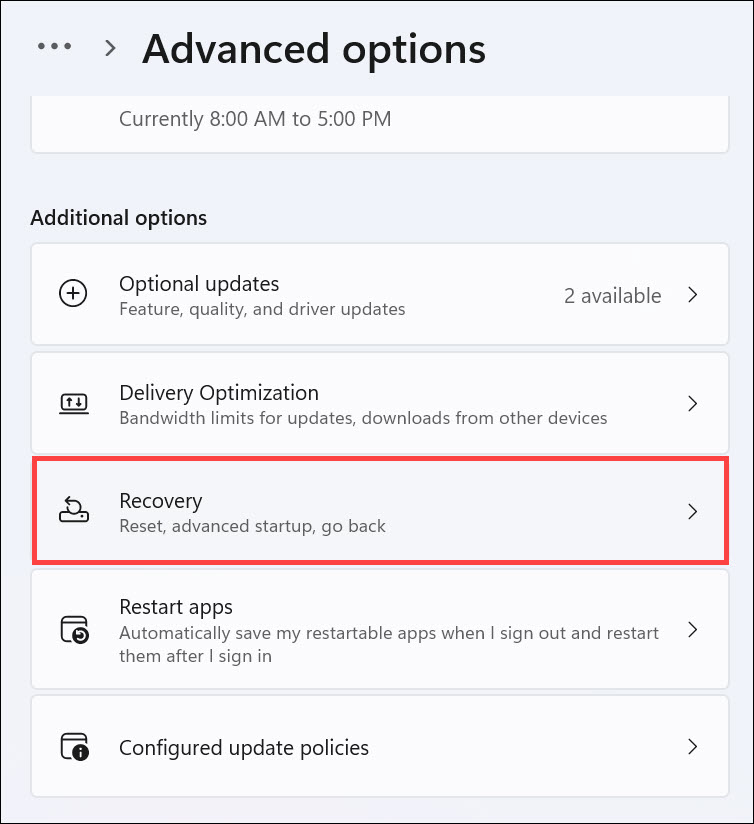Expand the Configured update policies chevron
This screenshot has width=754, height=824.
(693, 747)
